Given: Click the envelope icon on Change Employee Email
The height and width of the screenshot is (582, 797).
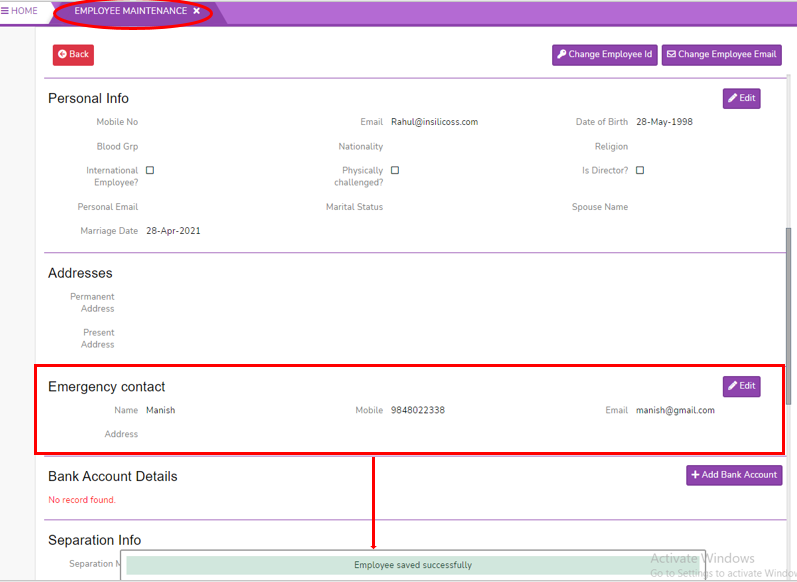Looking at the screenshot, I should [672, 55].
